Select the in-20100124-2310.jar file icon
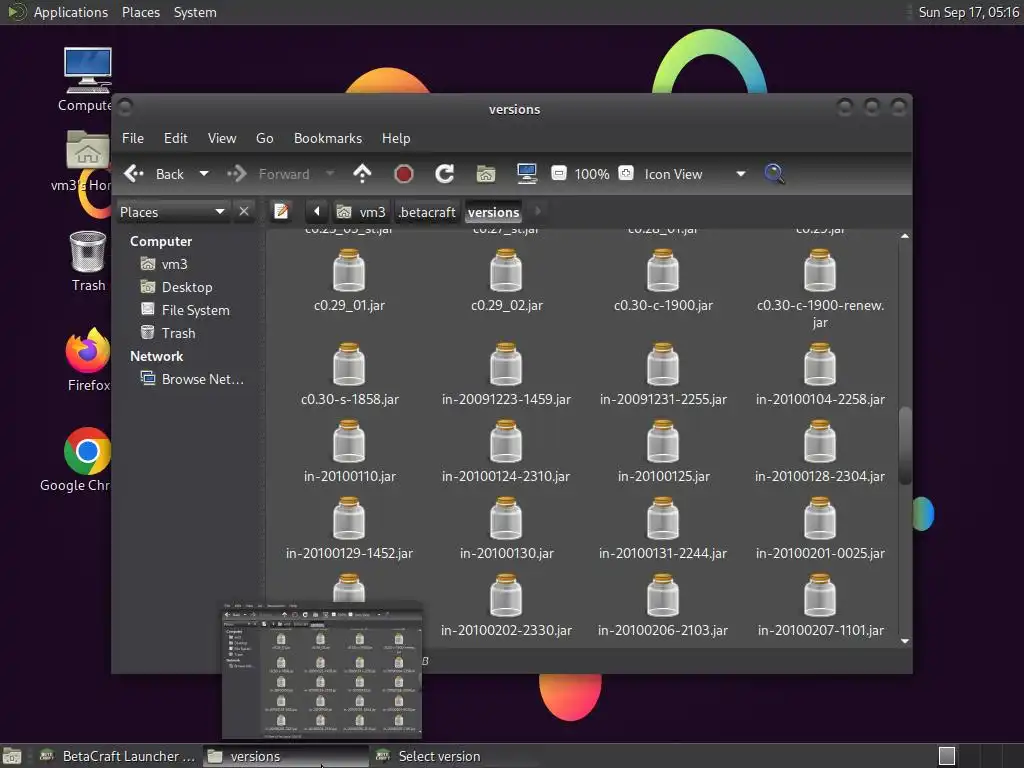The width and height of the screenshot is (1024, 768). point(506,441)
